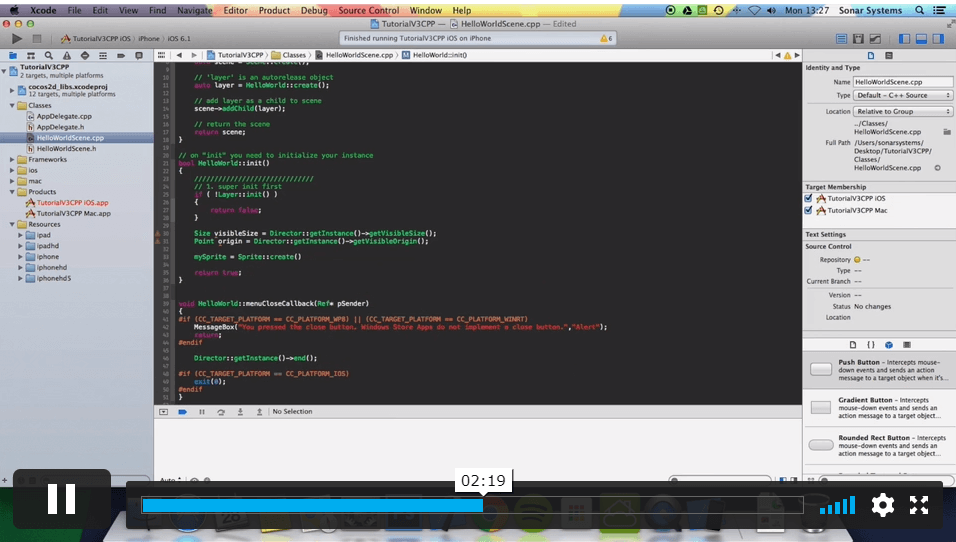Expand the iphonehd5 folder
Viewport: 956px width, 542px height.
coord(20,279)
